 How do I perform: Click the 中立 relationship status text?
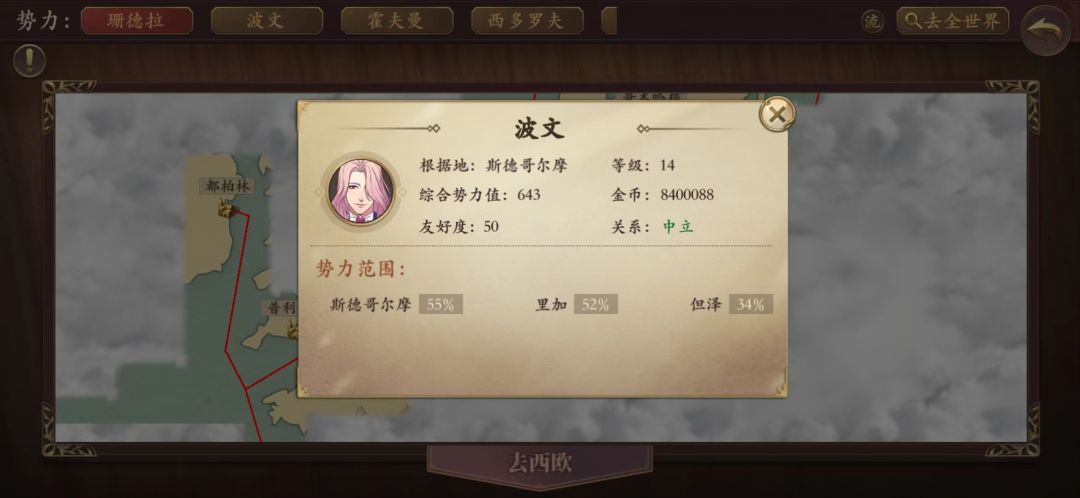pos(678,227)
